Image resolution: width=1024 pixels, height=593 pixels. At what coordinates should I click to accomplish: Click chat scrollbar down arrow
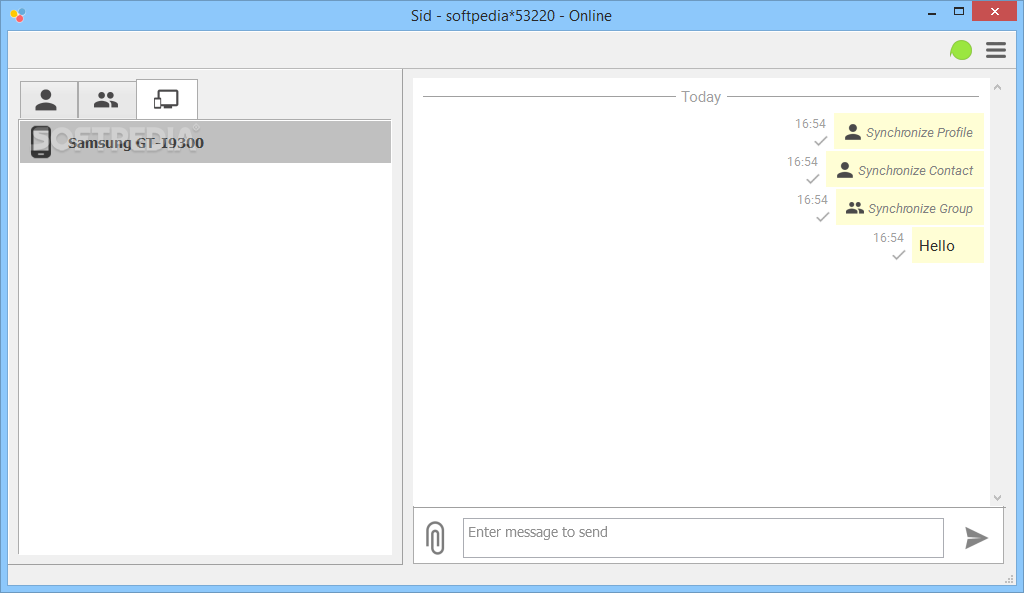(x=997, y=498)
